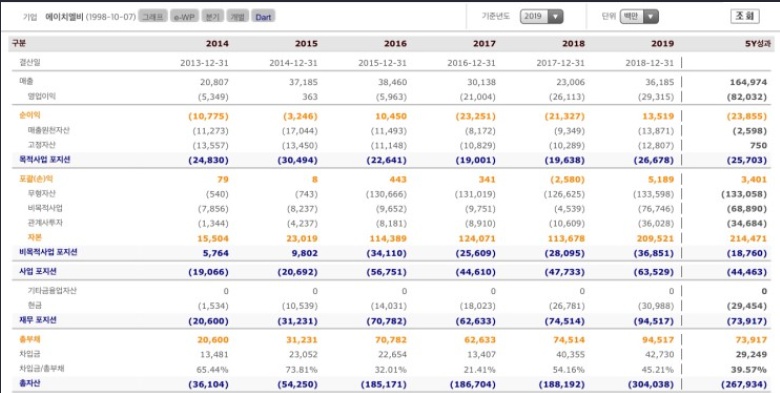Screen dimensions: 780x393
Task: Click the 구분 header cell
Action: 19,43
